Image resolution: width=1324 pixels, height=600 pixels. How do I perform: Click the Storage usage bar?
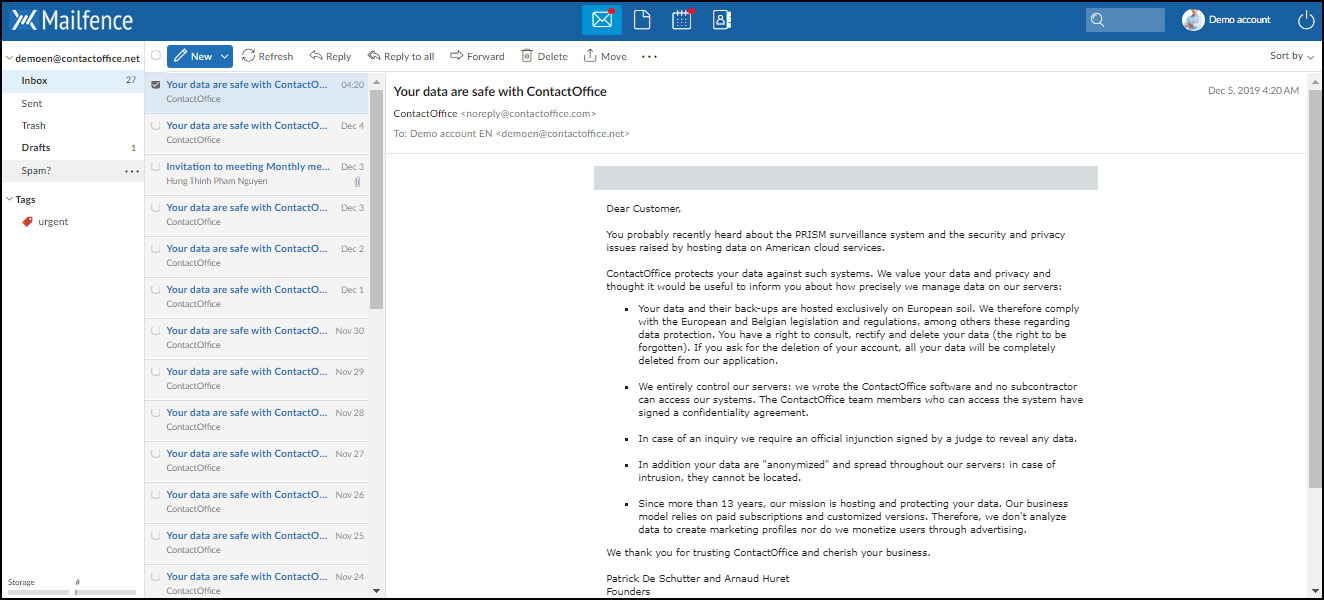pyautogui.click(x=38, y=592)
